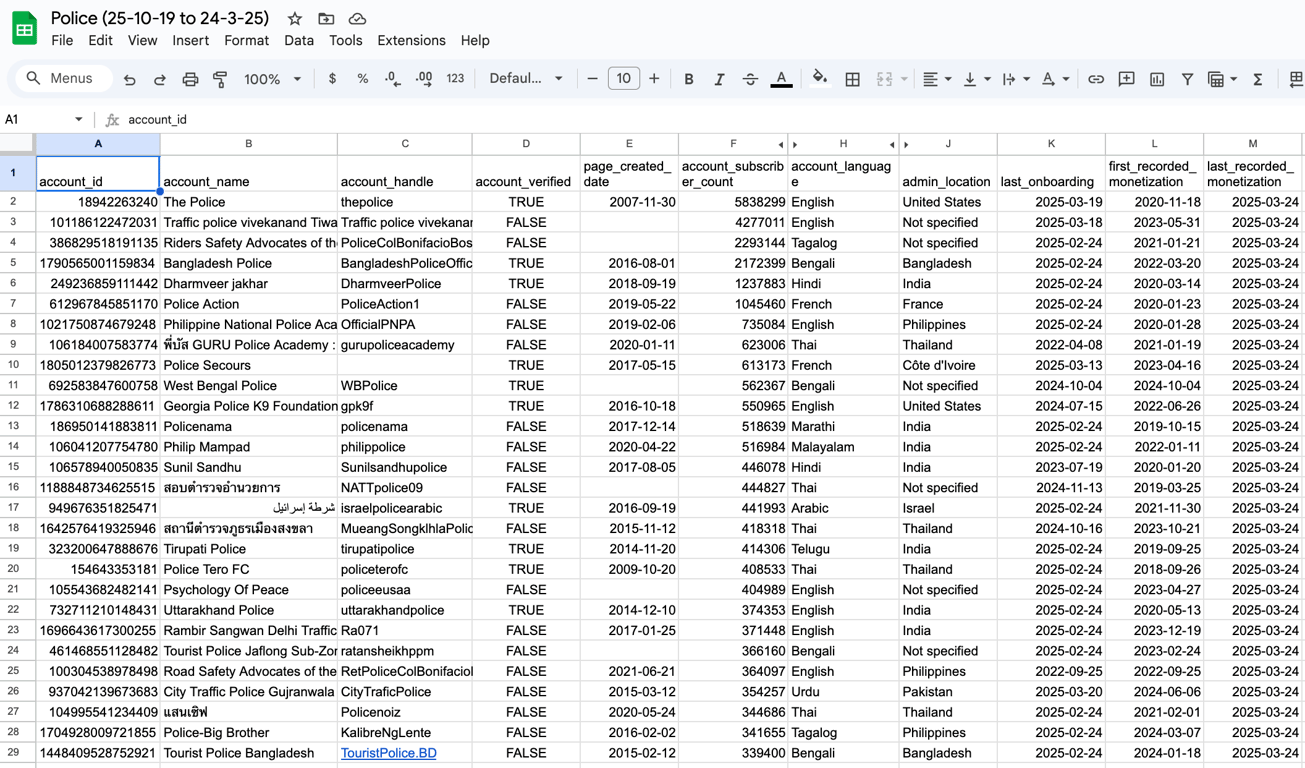Create a filter
The width and height of the screenshot is (1305, 768).
click(1187, 79)
